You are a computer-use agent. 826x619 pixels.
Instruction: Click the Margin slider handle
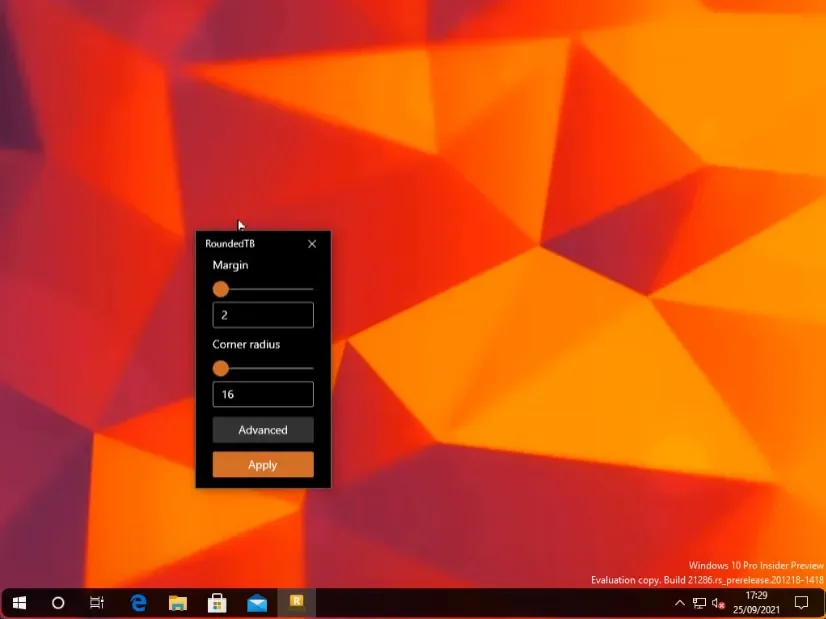click(x=221, y=289)
